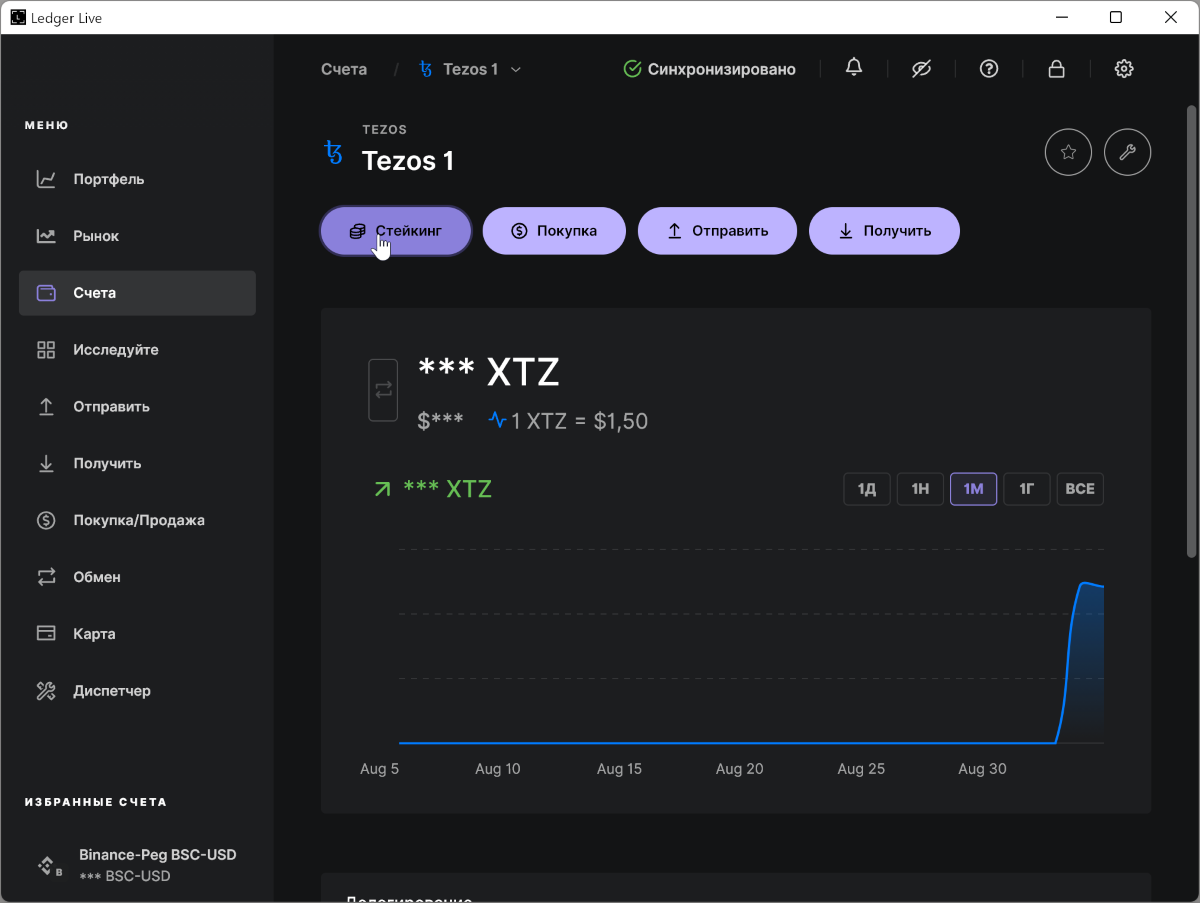Toggle the hide balances eye icon
The width and height of the screenshot is (1200, 903).
click(x=922, y=68)
